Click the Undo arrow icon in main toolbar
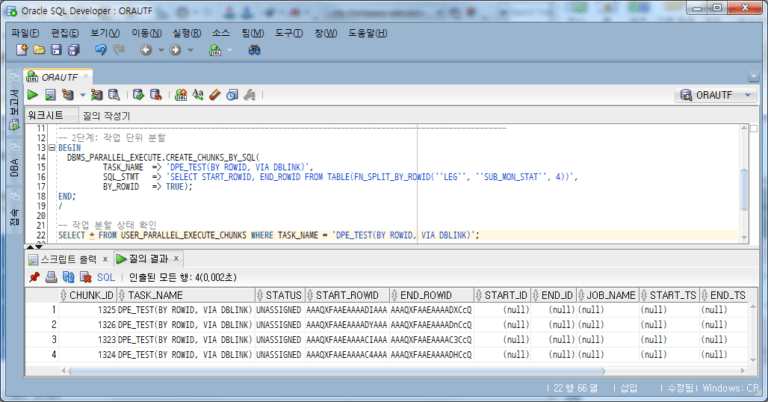The width and height of the screenshot is (768, 402). point(101,50)
